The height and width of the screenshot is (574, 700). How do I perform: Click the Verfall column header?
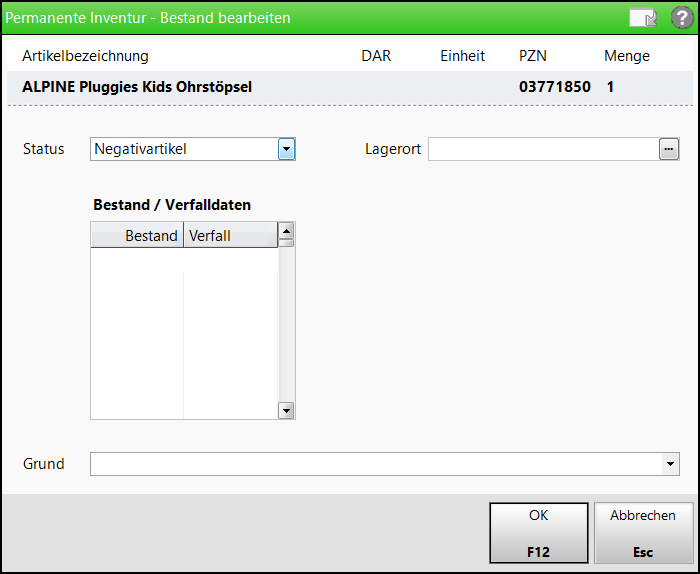[x=230, y=235]
